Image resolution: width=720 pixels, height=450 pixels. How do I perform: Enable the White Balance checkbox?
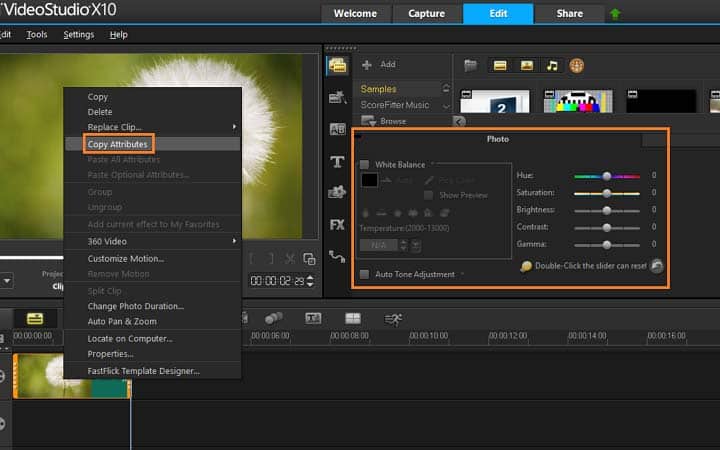click(x=365, y=164)
